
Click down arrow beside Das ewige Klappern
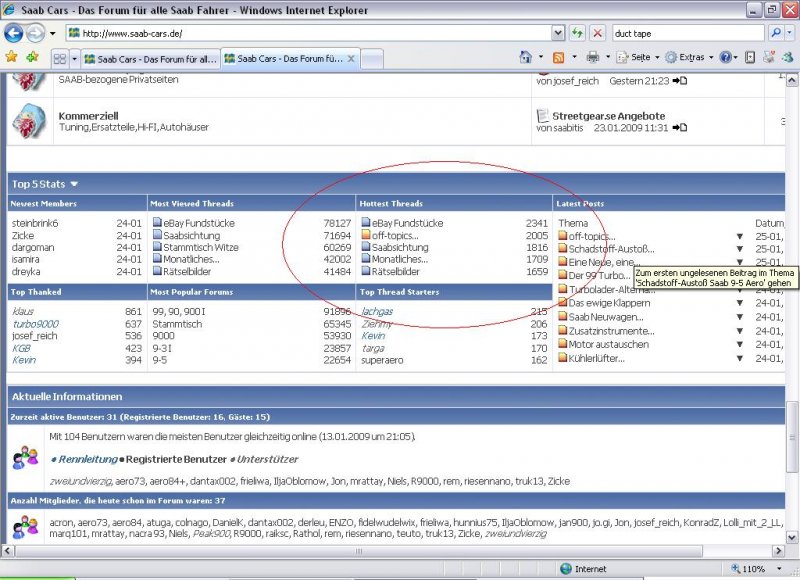739,303
